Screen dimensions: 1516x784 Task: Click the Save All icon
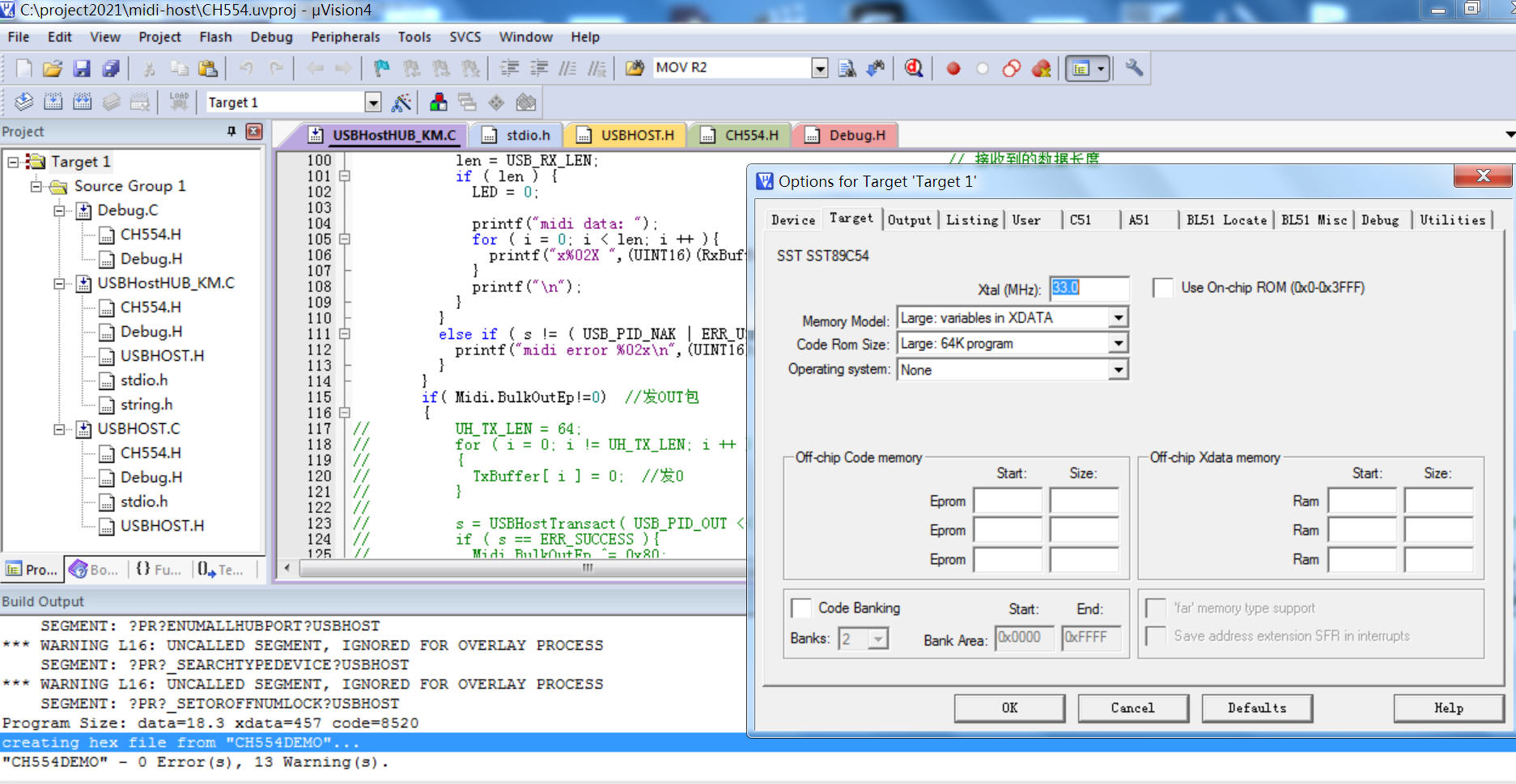pyautogui.click(x=111, y=69)
